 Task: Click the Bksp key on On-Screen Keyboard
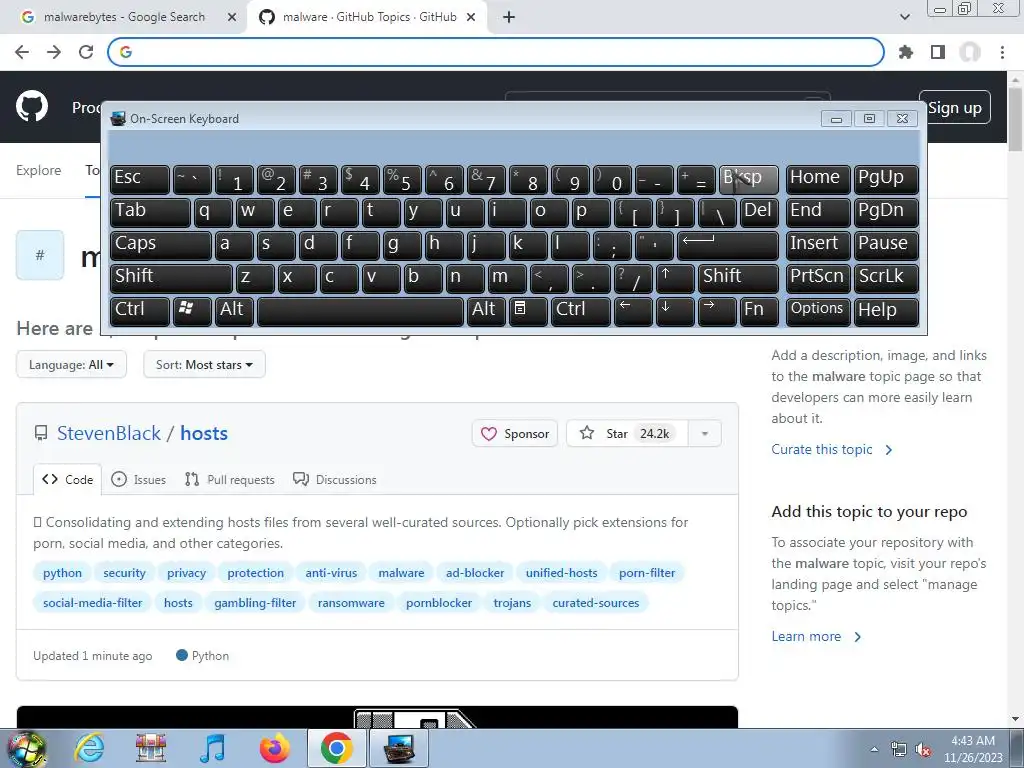click(x=748, y=179)
